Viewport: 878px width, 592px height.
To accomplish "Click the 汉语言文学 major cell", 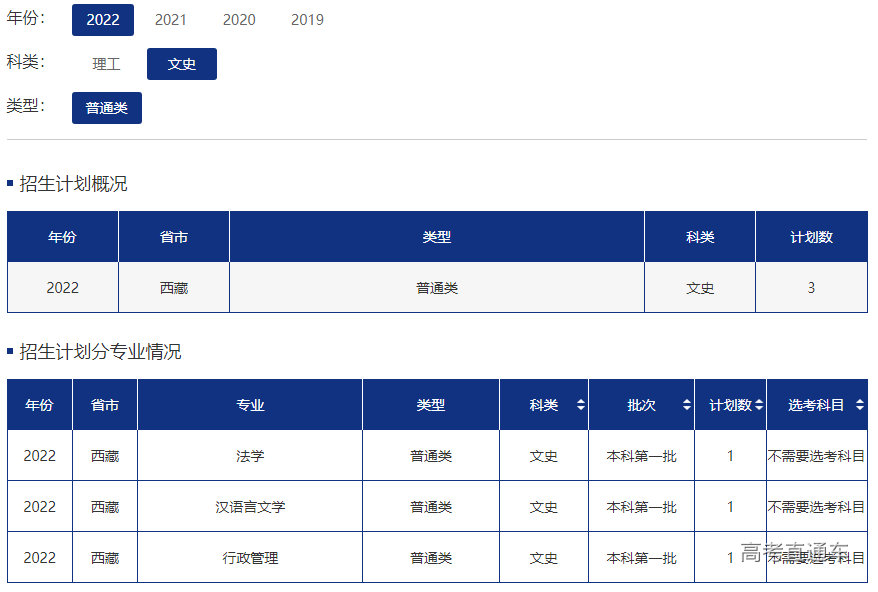I will click(x=250, y=507).
